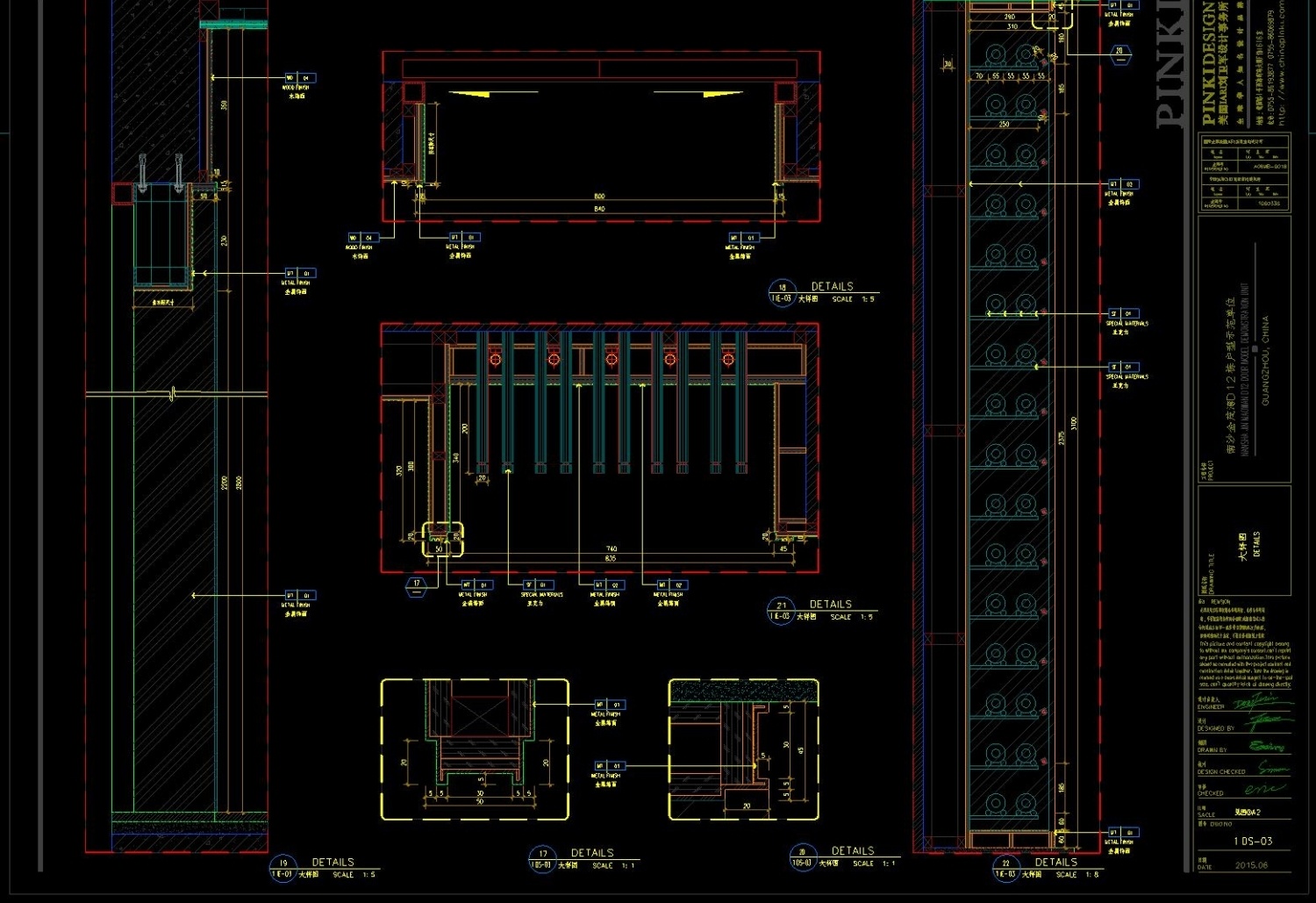Select hexagon callout 17 below detail 21
Image resolution: width=1316 pixels, height=903 pixels.
coord(417,586)
